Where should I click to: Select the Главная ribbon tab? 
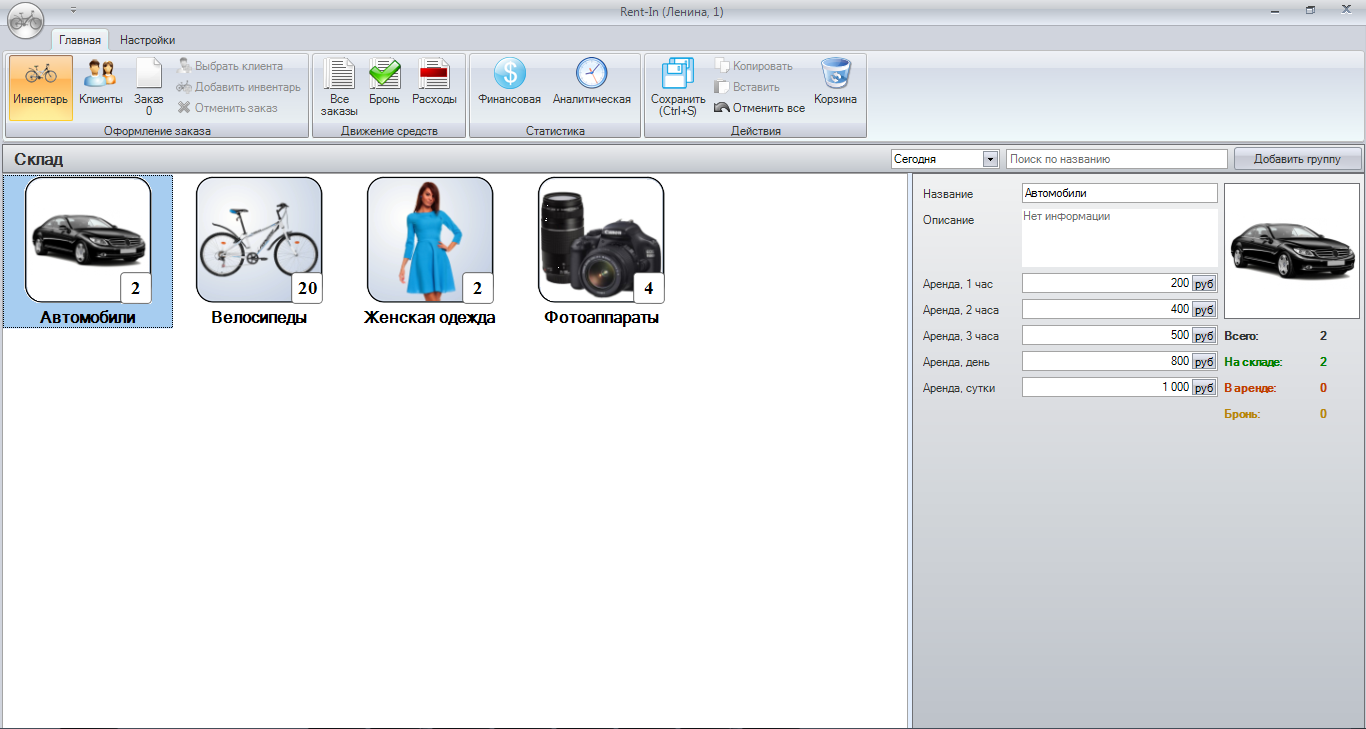click(80, 40)
